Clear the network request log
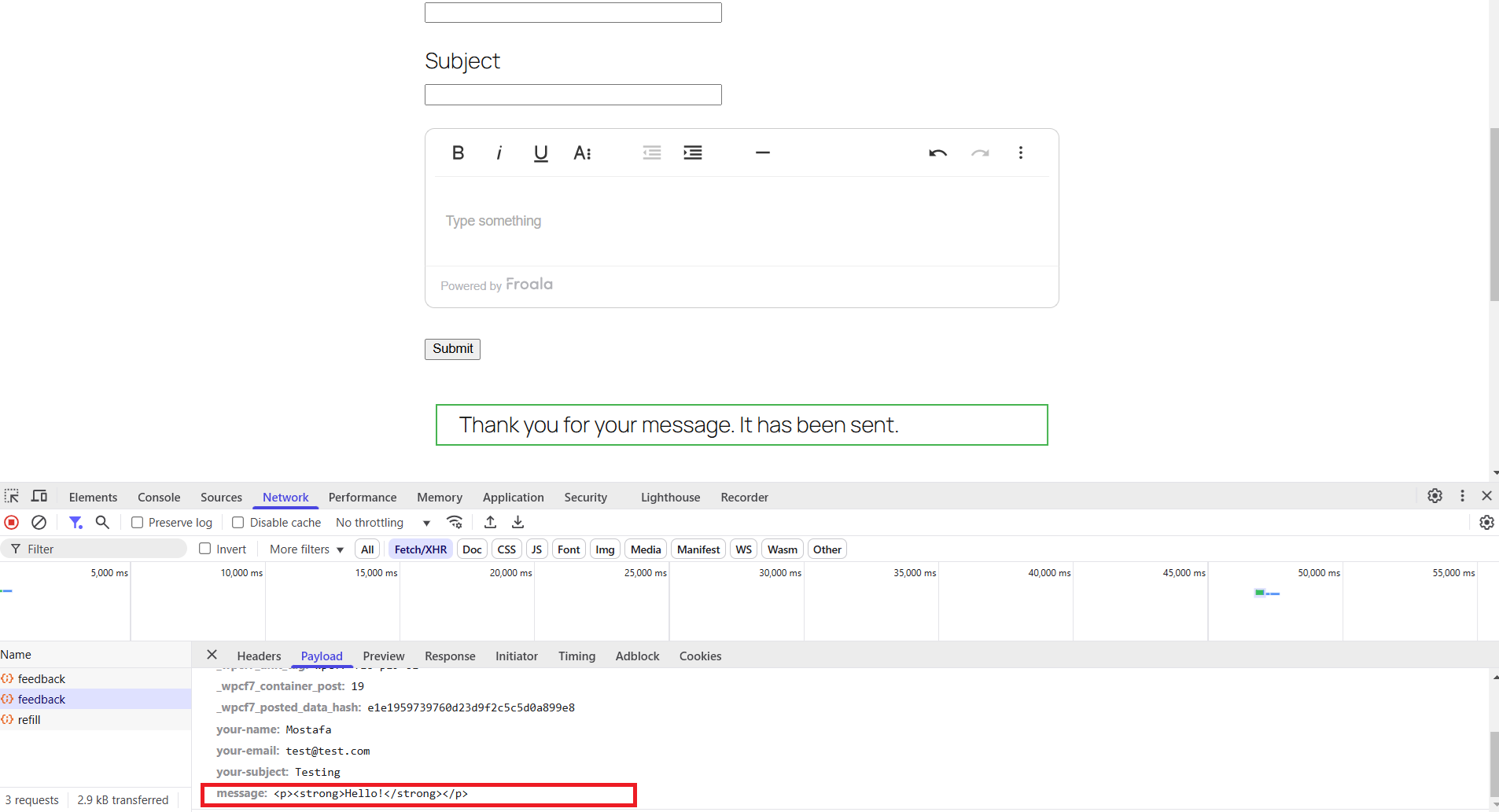The width and height of the screenshot is (1499, 812). coord(38,522)
